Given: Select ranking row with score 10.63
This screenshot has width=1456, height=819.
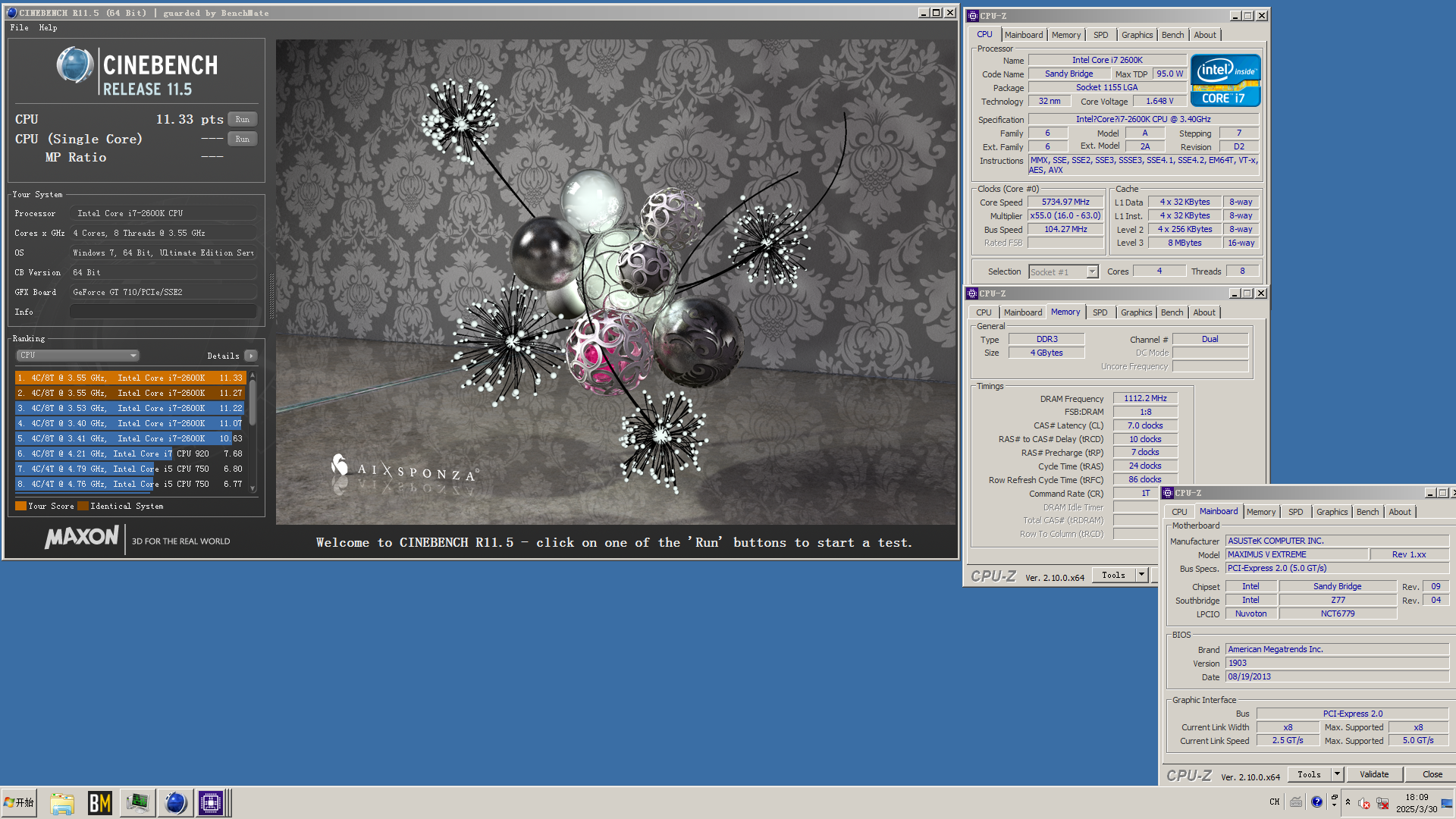Looking at the screenshot, I should [130, 438].
